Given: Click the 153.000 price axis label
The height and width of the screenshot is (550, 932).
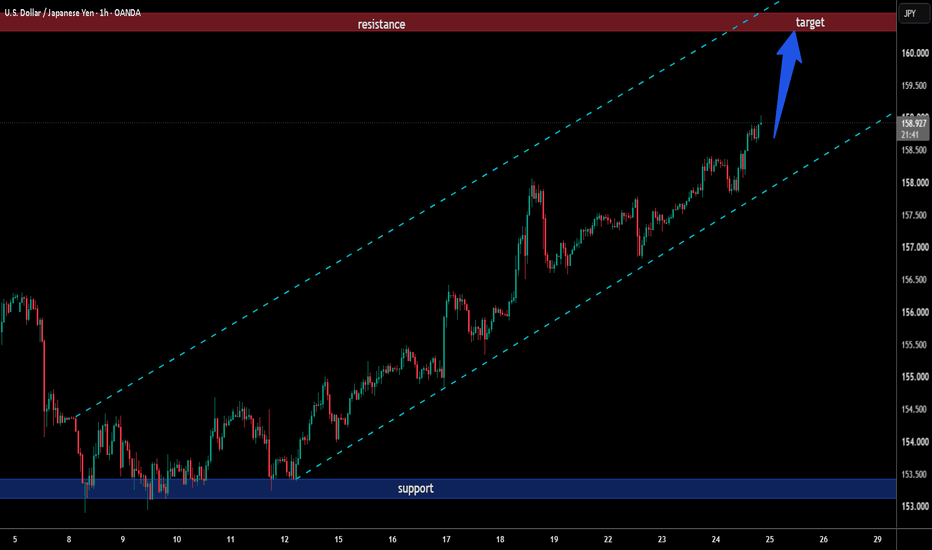Looking at the screenshot, I should point(914,507).
